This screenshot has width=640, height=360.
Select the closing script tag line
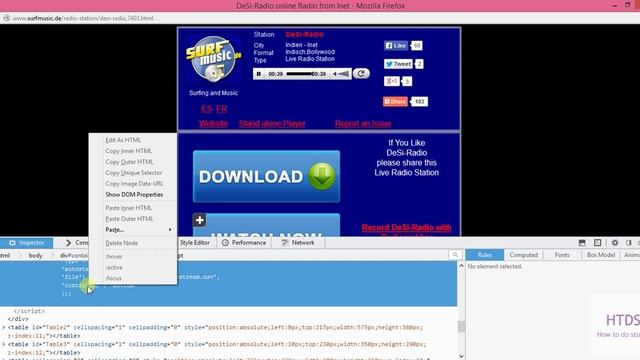[29, 311]
